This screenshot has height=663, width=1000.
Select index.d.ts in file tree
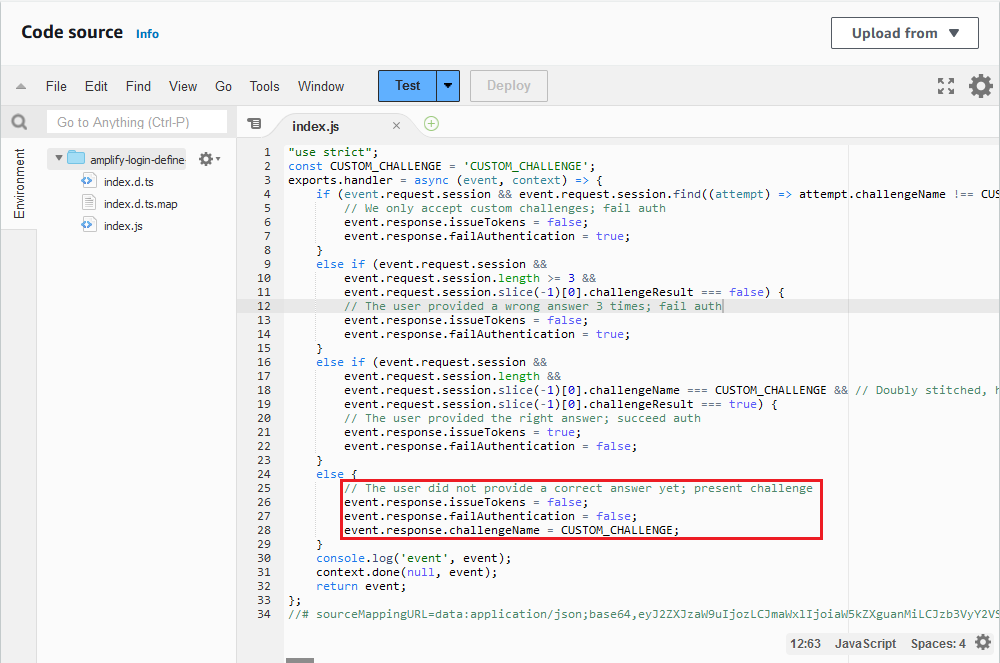click(128, 182)
